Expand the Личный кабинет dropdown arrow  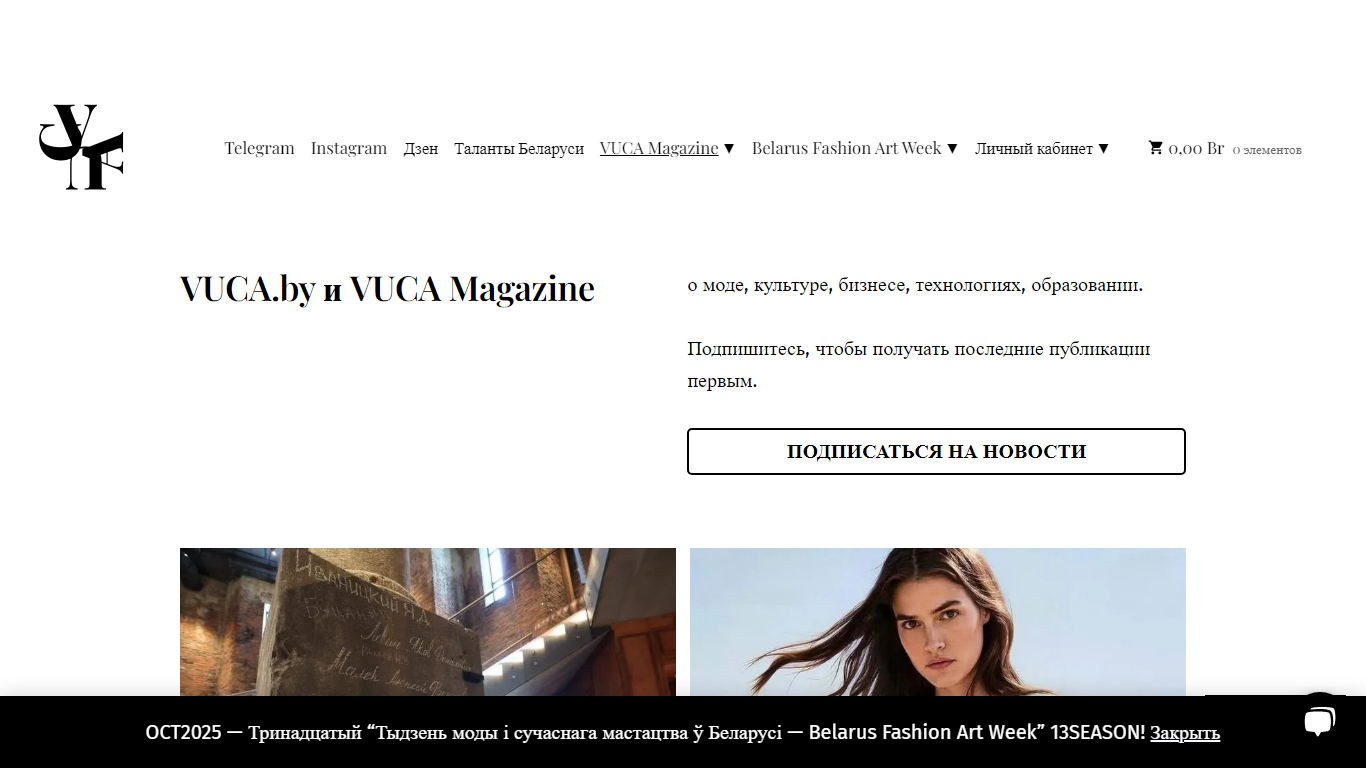point(1103,148)
